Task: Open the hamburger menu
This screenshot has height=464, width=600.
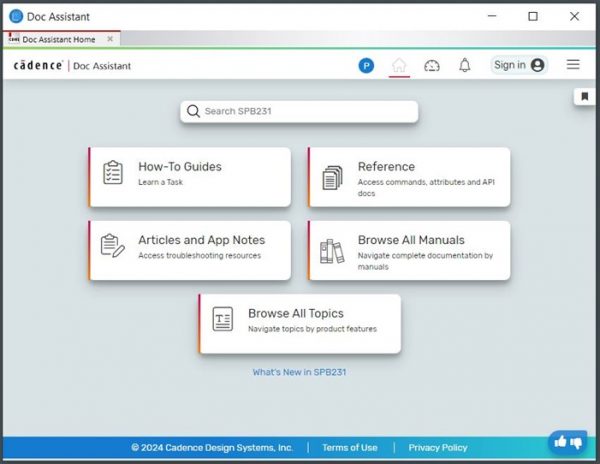Action: click(x=573, y=64)
